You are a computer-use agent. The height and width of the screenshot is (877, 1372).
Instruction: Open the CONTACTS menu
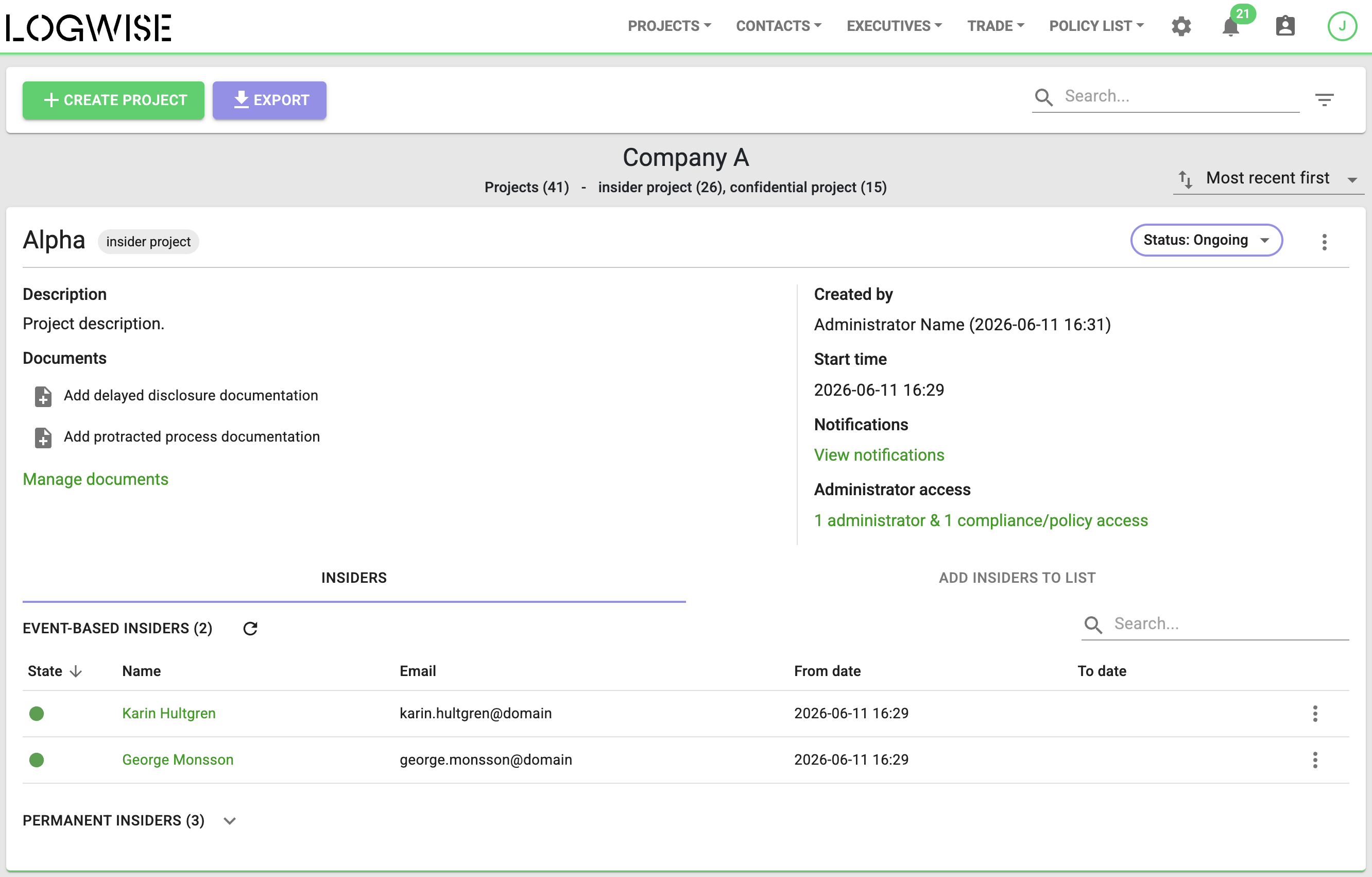coord(778,26)
